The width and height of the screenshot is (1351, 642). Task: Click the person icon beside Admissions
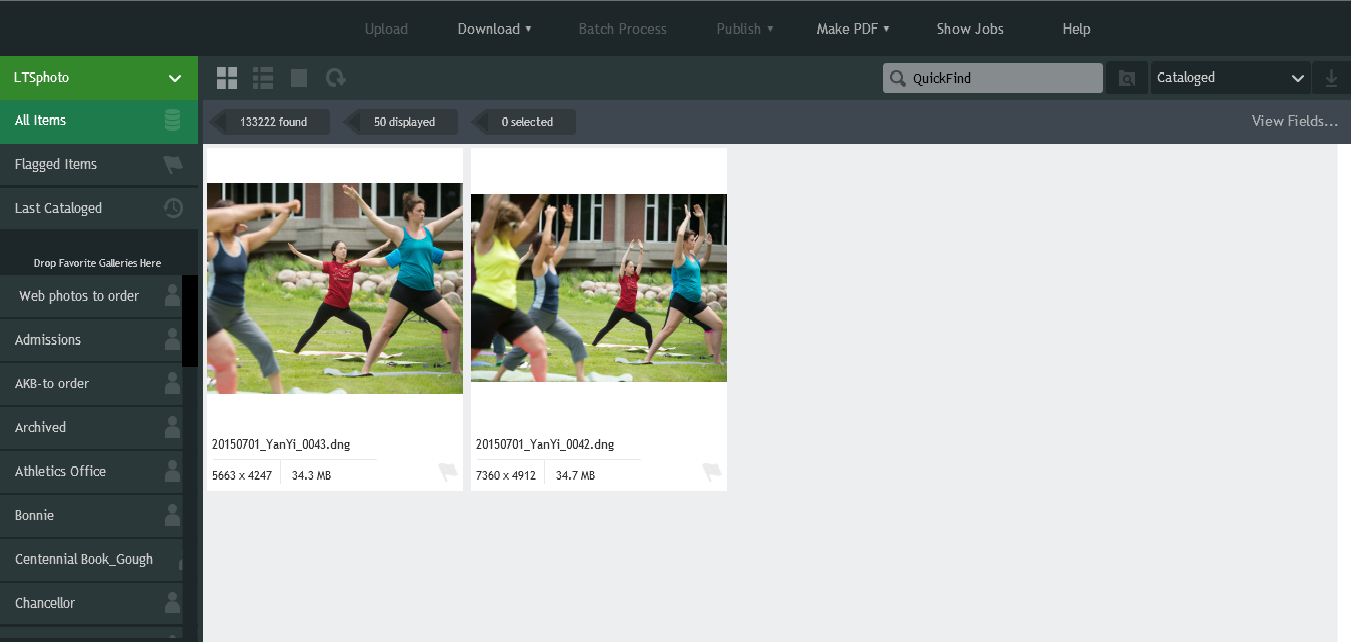click(x=173, y=340)
